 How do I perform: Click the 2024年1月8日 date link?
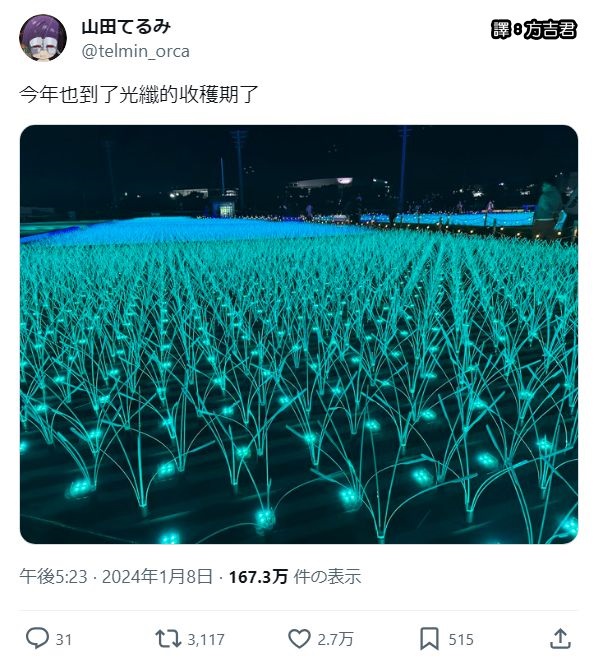(x=157, y=577)
